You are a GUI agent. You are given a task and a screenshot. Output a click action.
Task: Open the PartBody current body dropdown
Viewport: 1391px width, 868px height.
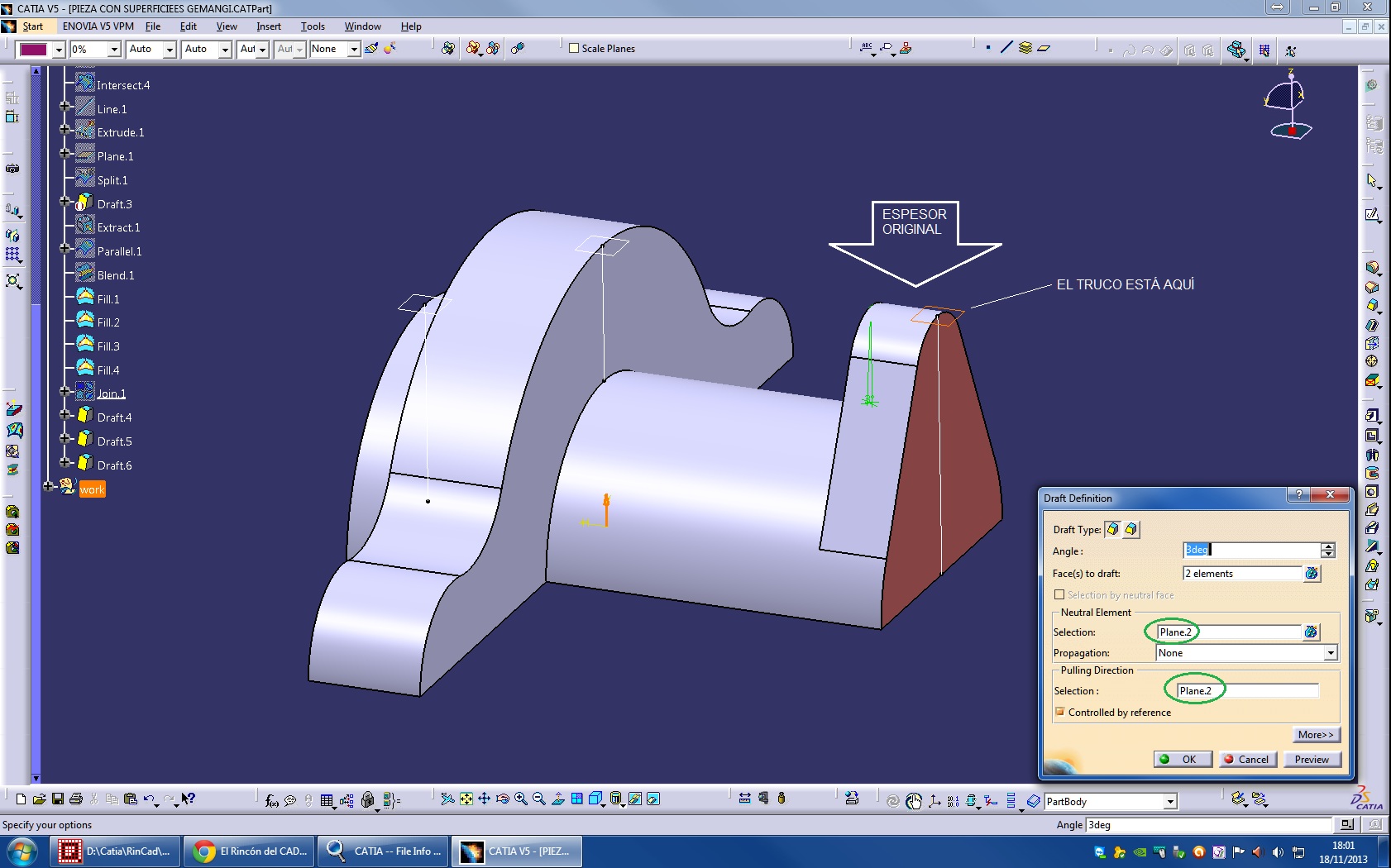click(1170, 802)
